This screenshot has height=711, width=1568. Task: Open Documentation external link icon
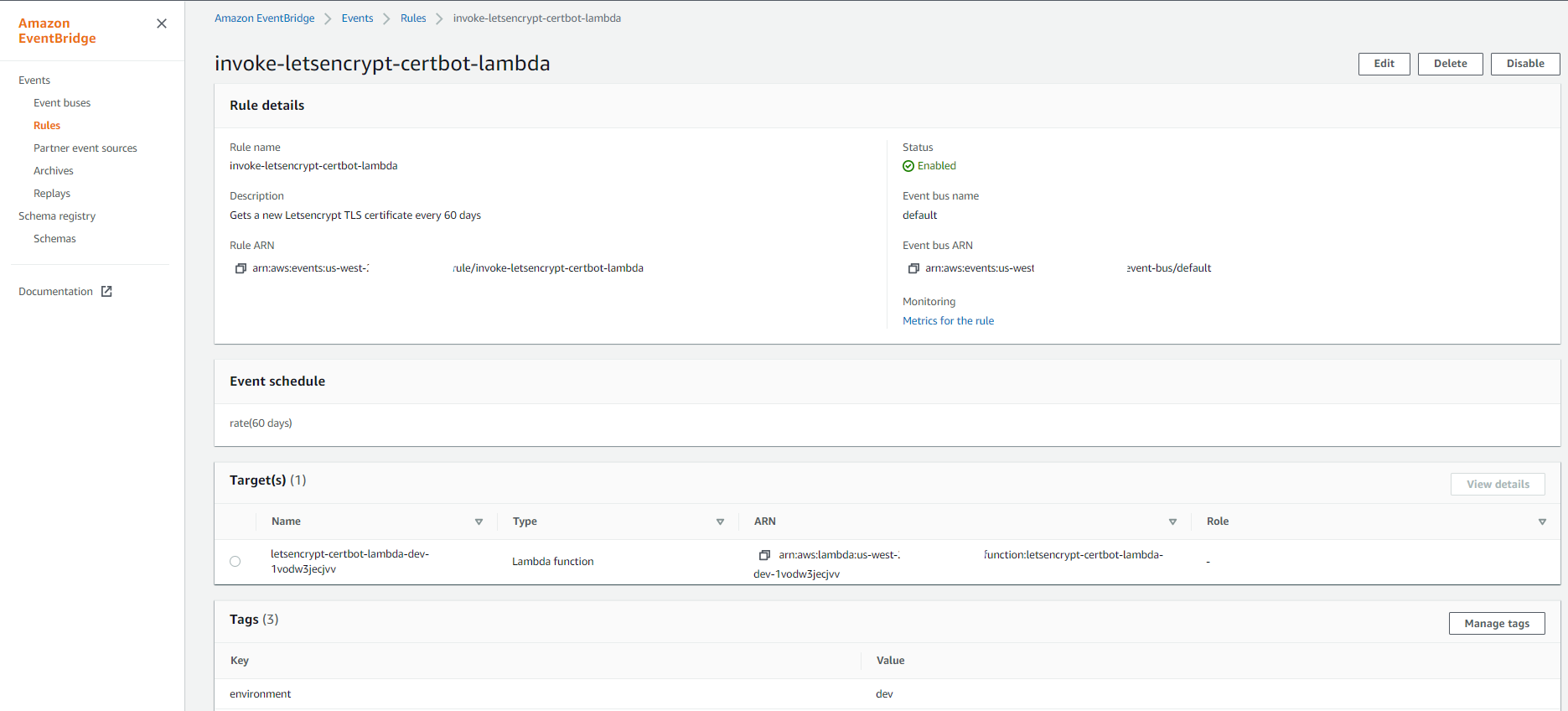click(106, 292)
